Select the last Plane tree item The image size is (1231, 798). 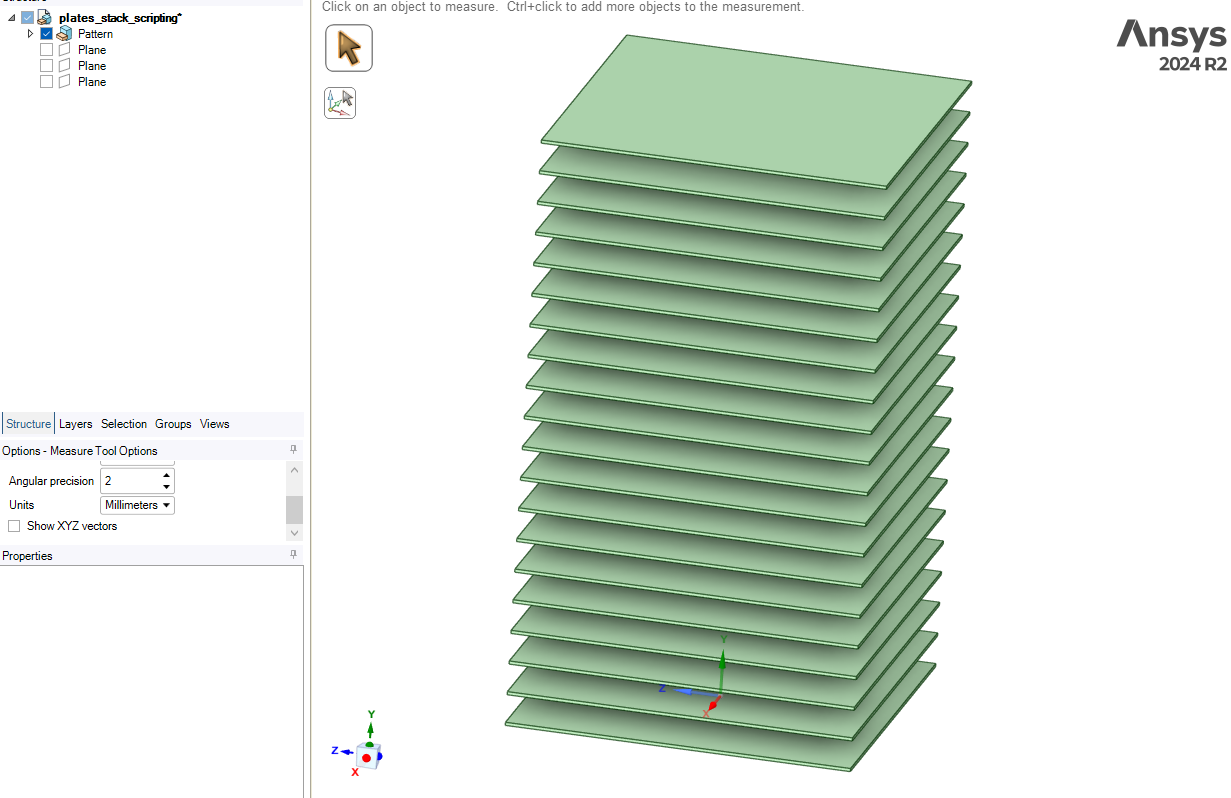point(91,82)
